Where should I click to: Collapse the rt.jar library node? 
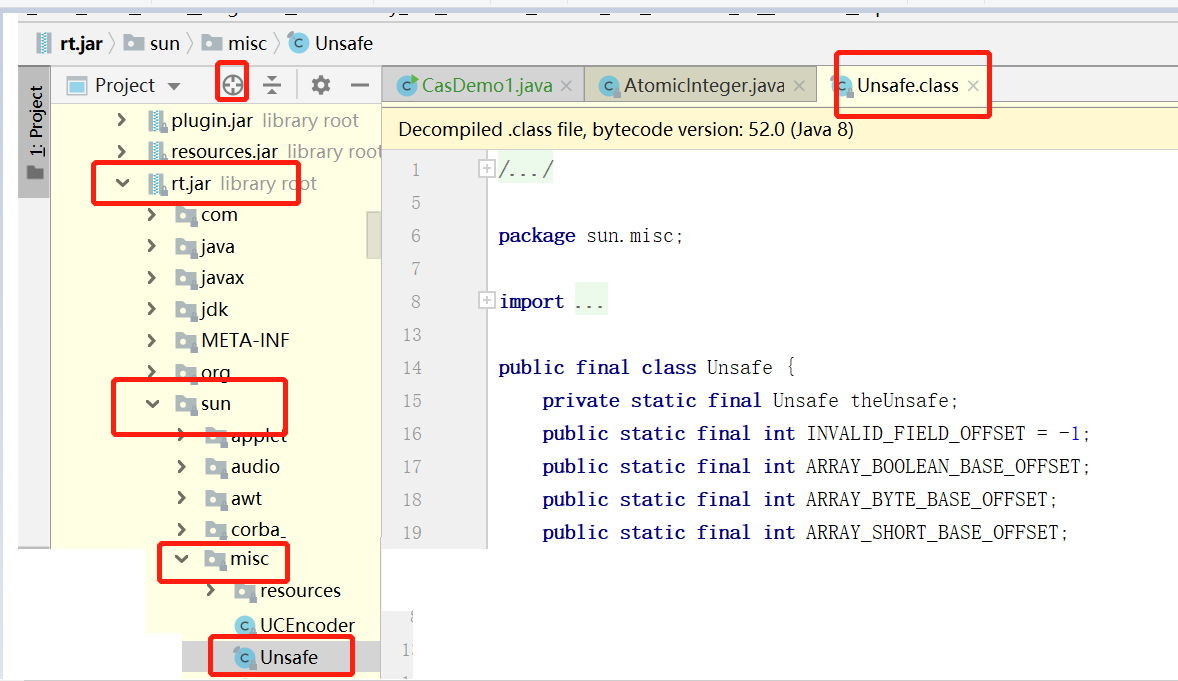point(123,183)
